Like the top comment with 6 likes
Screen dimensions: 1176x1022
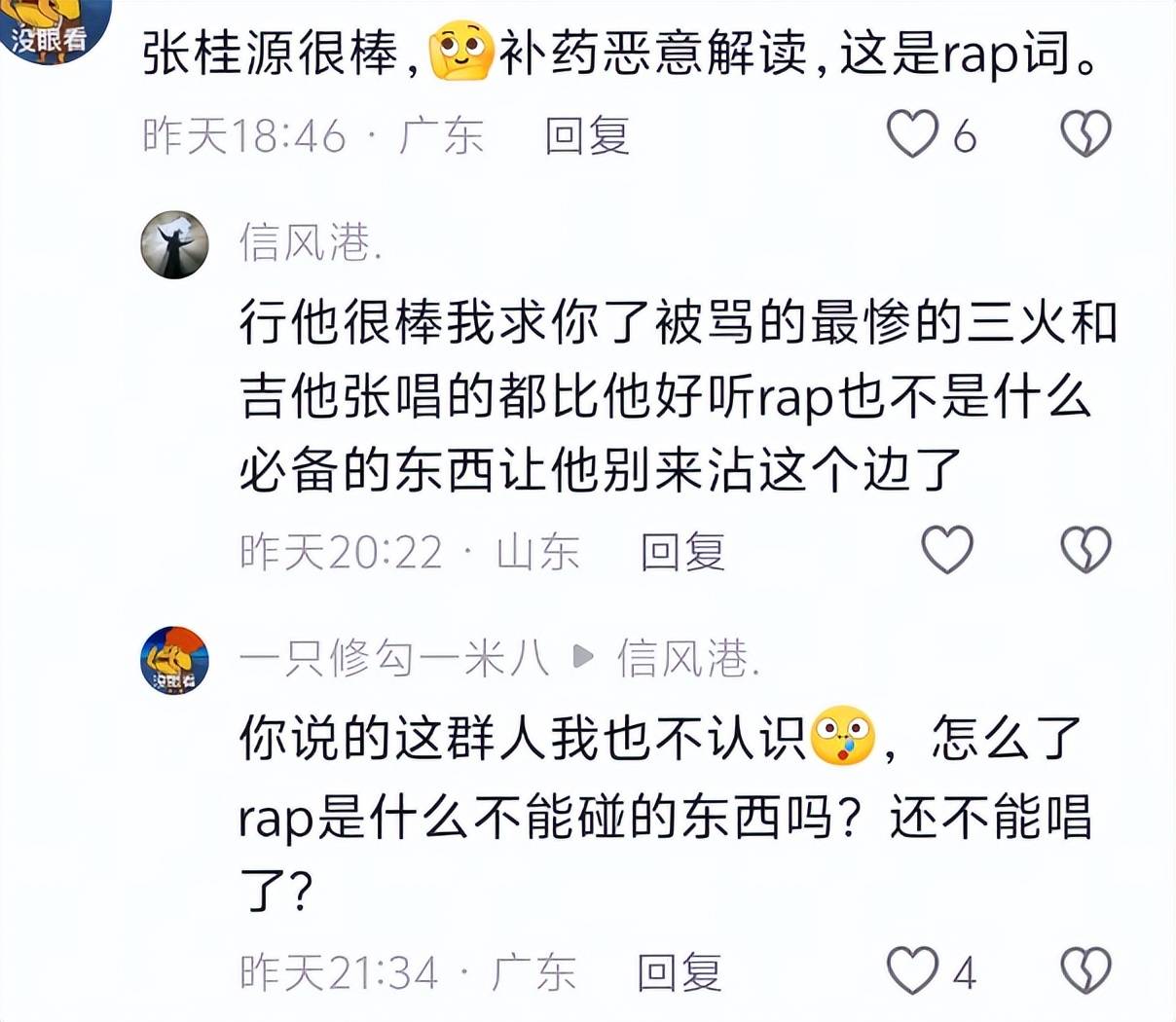point(913,133)
